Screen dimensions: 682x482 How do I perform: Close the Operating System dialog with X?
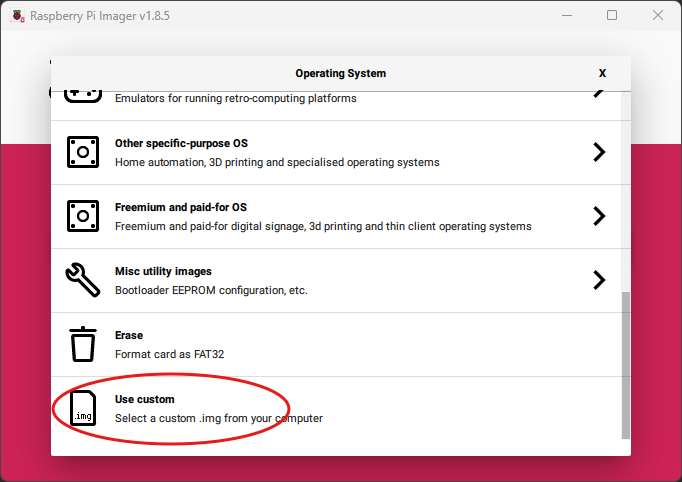[602, 73]
